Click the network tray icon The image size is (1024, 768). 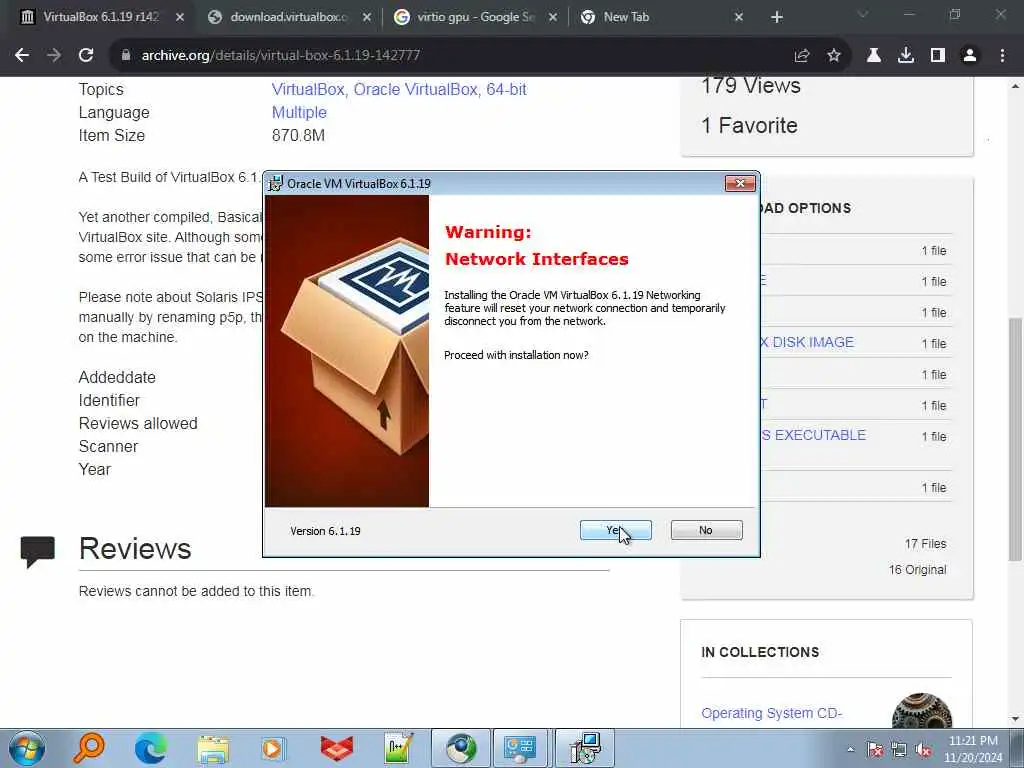point(899,750)
